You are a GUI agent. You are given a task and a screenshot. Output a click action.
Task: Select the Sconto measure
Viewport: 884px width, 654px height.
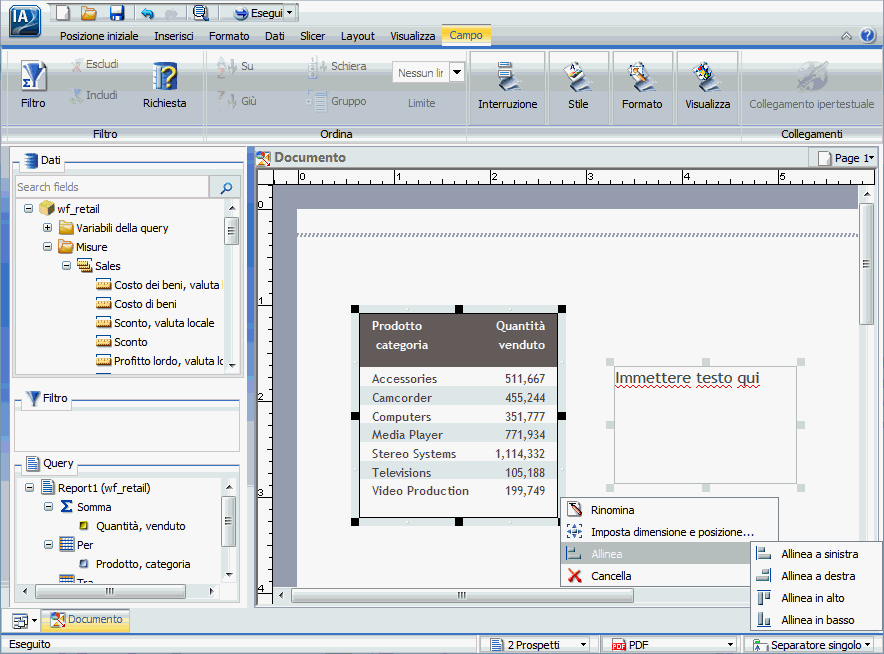click(x=131, y=342)
